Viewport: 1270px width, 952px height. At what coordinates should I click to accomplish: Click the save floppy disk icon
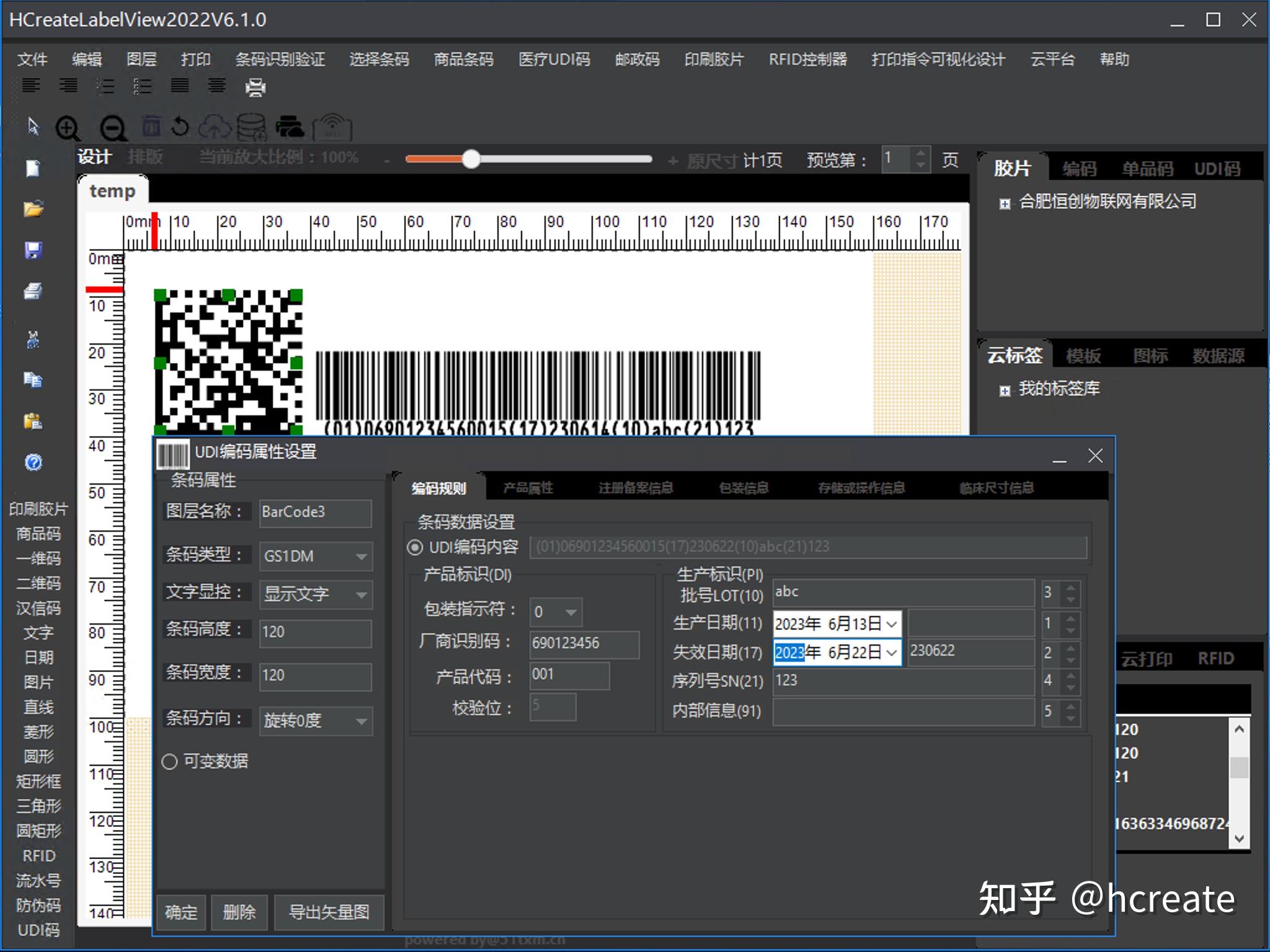point(33,250)
